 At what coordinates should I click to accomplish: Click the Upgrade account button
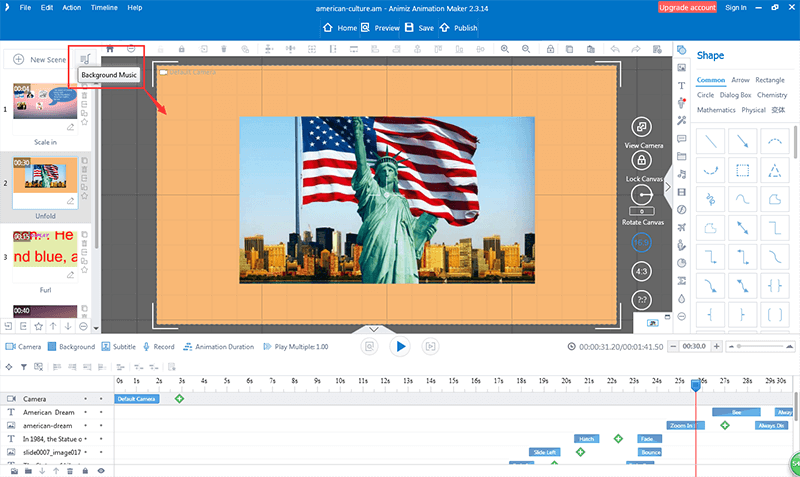[687, 8]
